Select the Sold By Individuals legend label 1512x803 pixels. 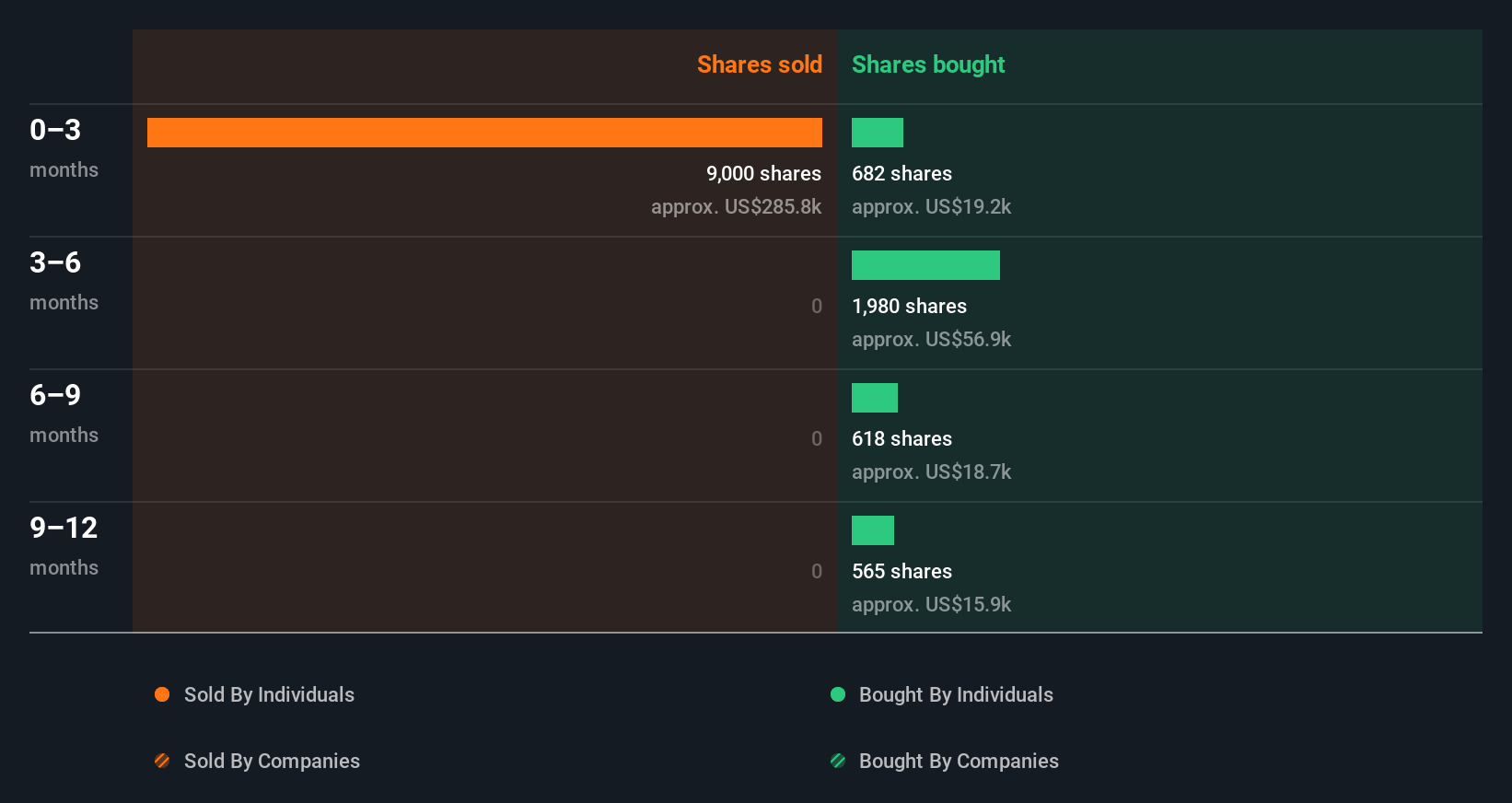click(269, 694)
